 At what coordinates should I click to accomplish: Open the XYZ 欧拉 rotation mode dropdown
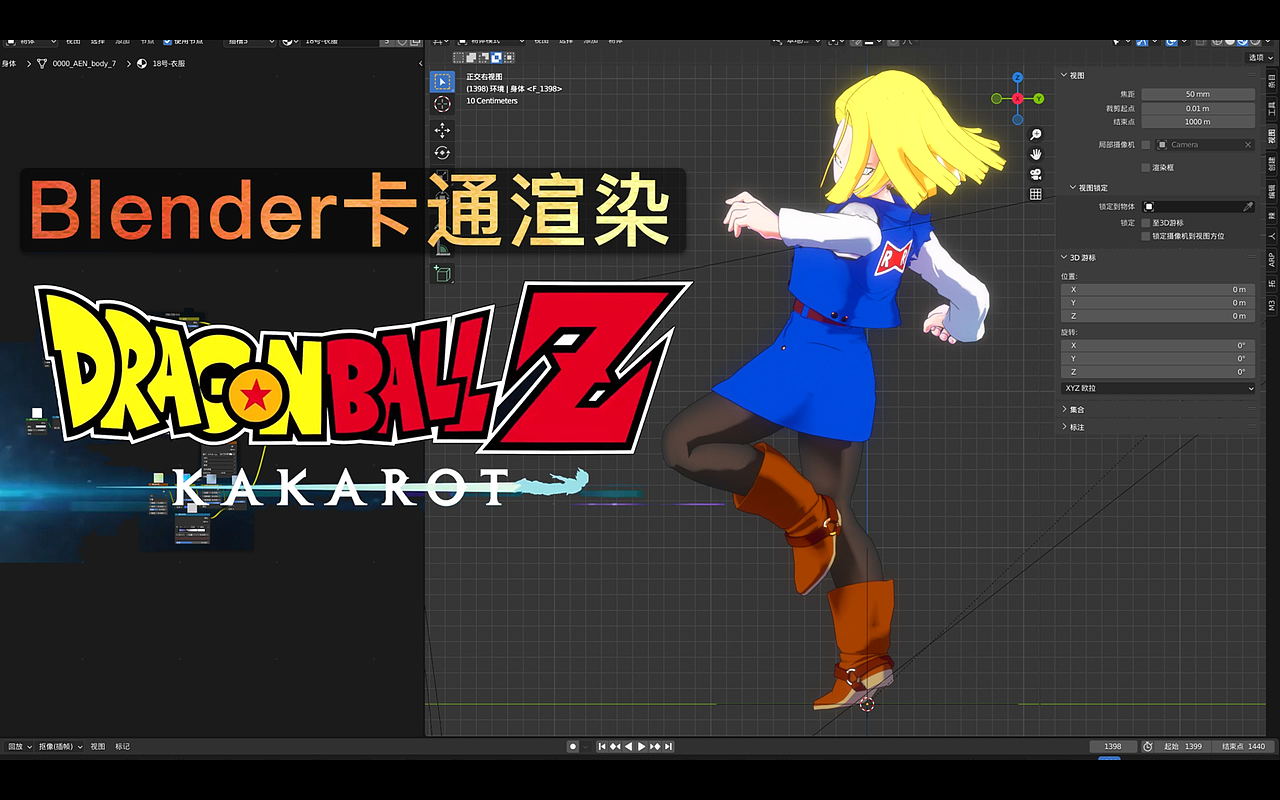[x=1157, y=388]
